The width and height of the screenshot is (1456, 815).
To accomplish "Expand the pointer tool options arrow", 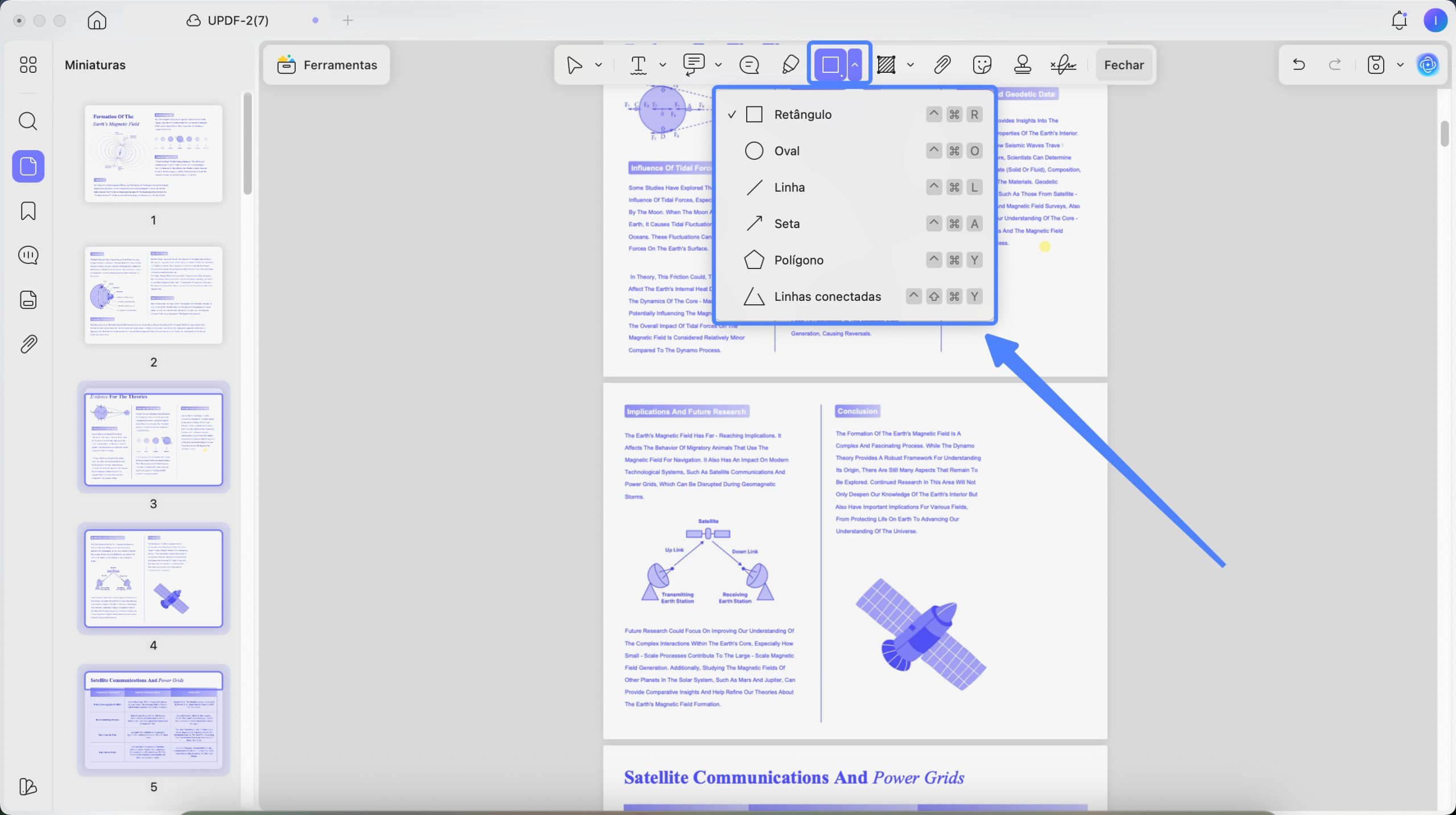I will [598, 65].
